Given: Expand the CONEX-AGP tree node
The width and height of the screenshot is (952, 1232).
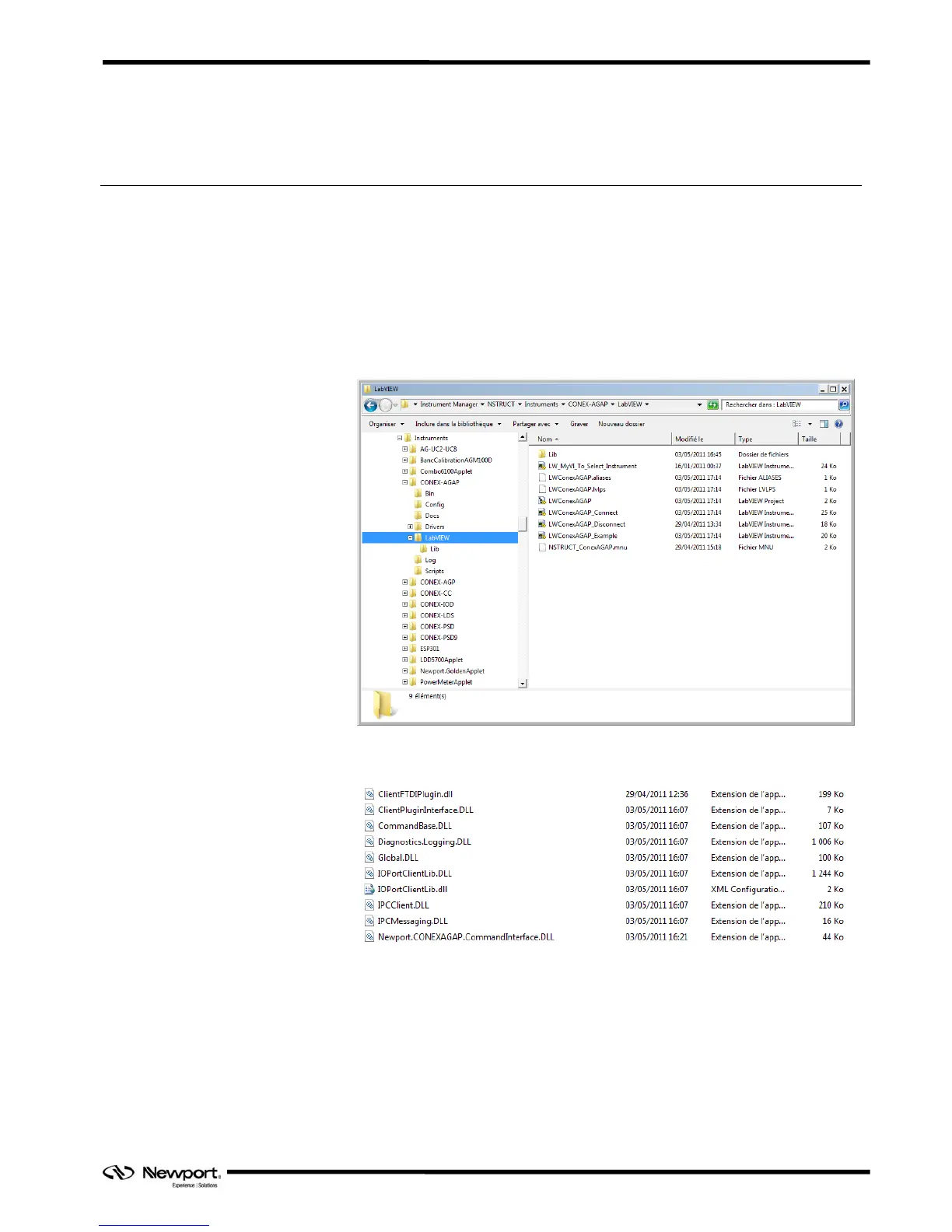Looking at the screenshot, I should pos(404,582).
